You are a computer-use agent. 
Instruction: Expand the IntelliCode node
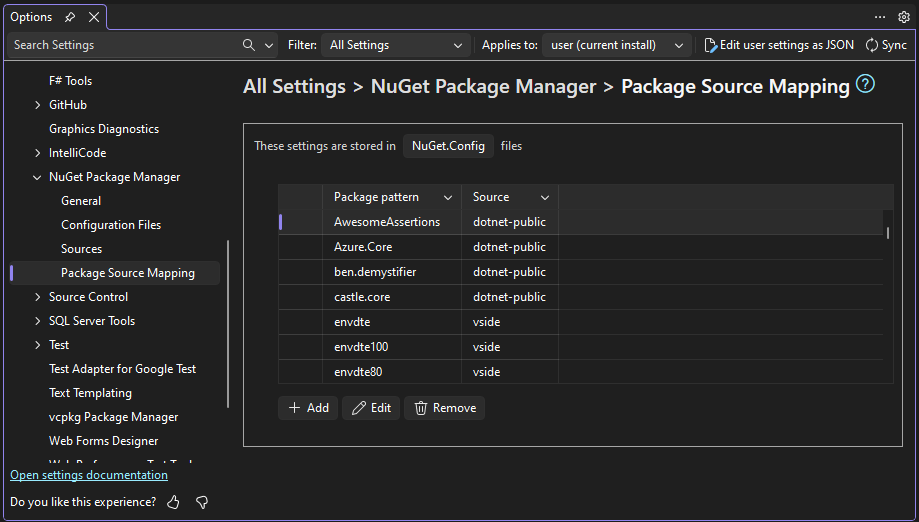pos(38,153)
